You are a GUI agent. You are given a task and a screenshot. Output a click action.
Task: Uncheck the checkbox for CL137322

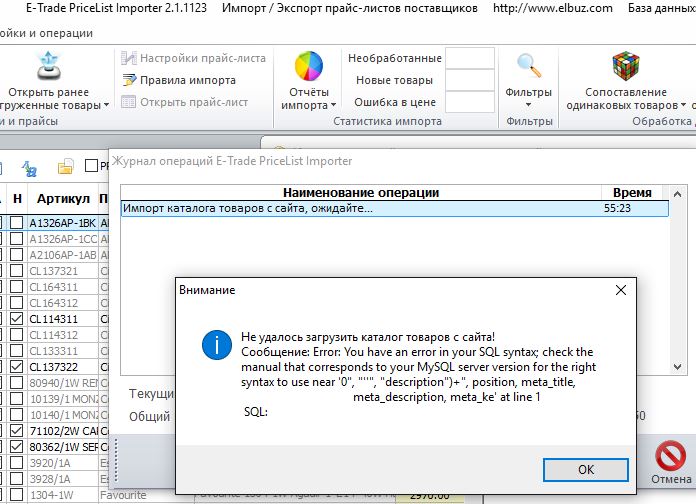[x=17, y=367]
